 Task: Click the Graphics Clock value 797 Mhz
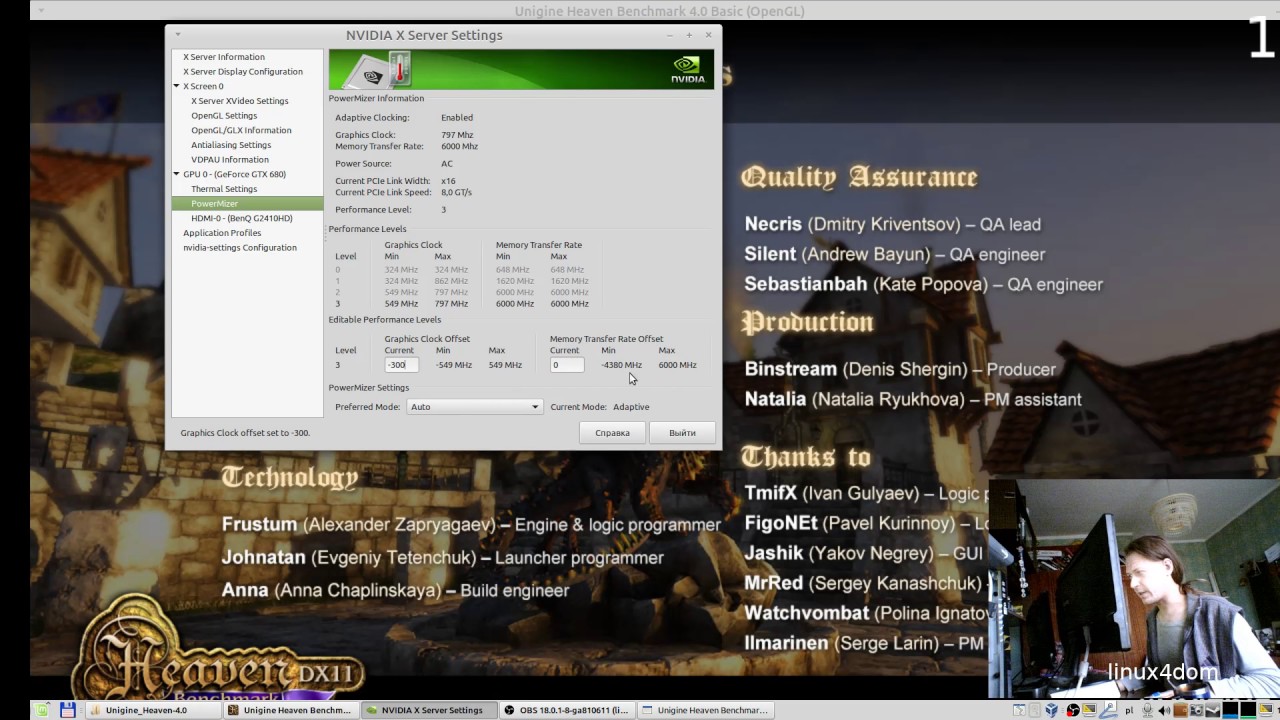[x=457, y=135]
